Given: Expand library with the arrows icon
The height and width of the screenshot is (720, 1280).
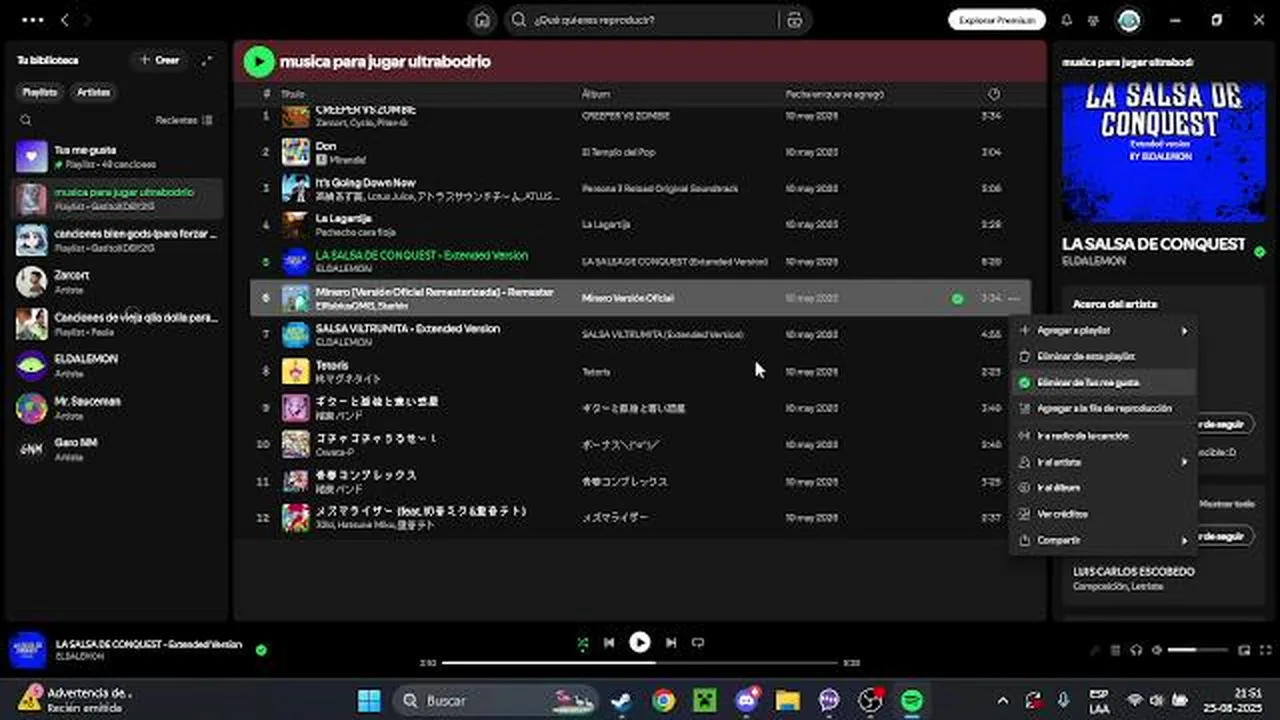Looking at the screenshot, I should coord(207,60).
